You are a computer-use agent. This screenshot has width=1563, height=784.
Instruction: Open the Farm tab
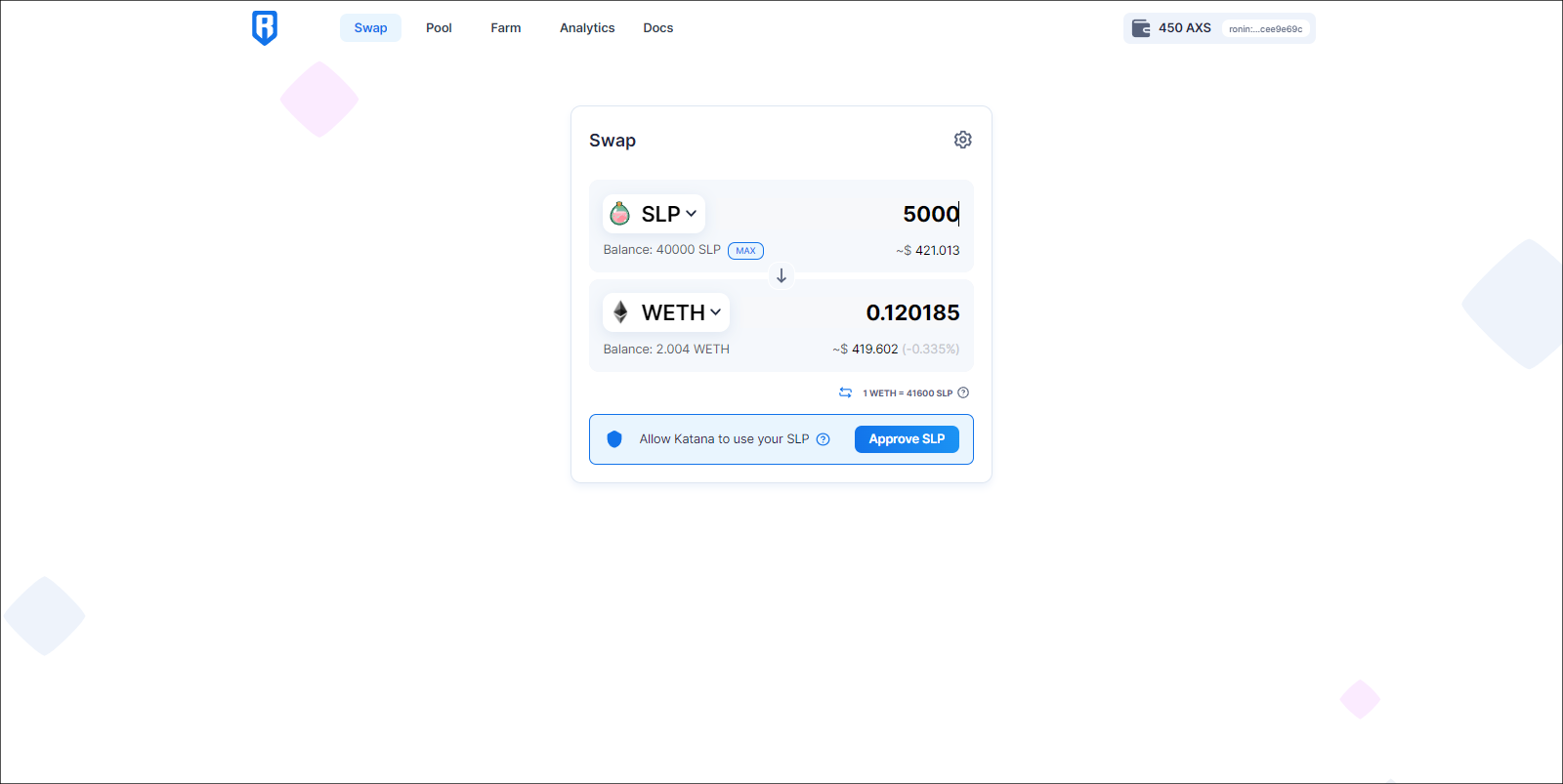(506, 28)
